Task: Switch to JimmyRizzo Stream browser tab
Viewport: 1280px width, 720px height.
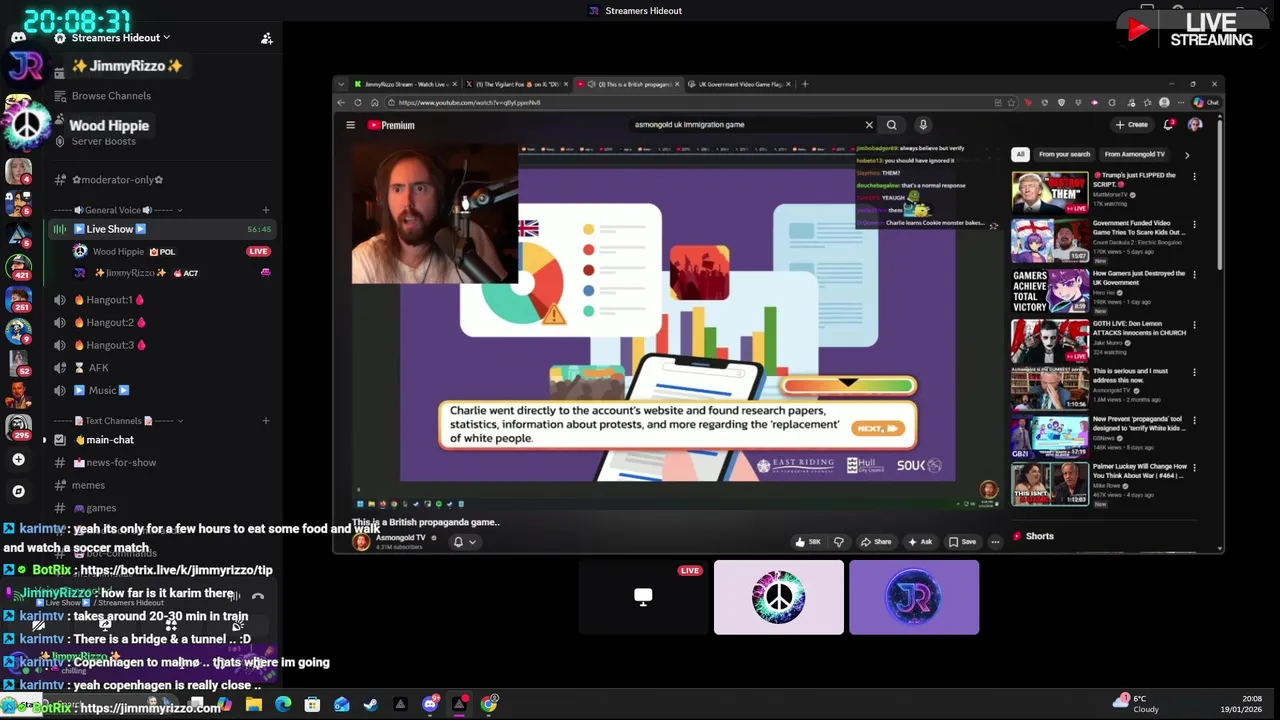Action: point(404,84)
